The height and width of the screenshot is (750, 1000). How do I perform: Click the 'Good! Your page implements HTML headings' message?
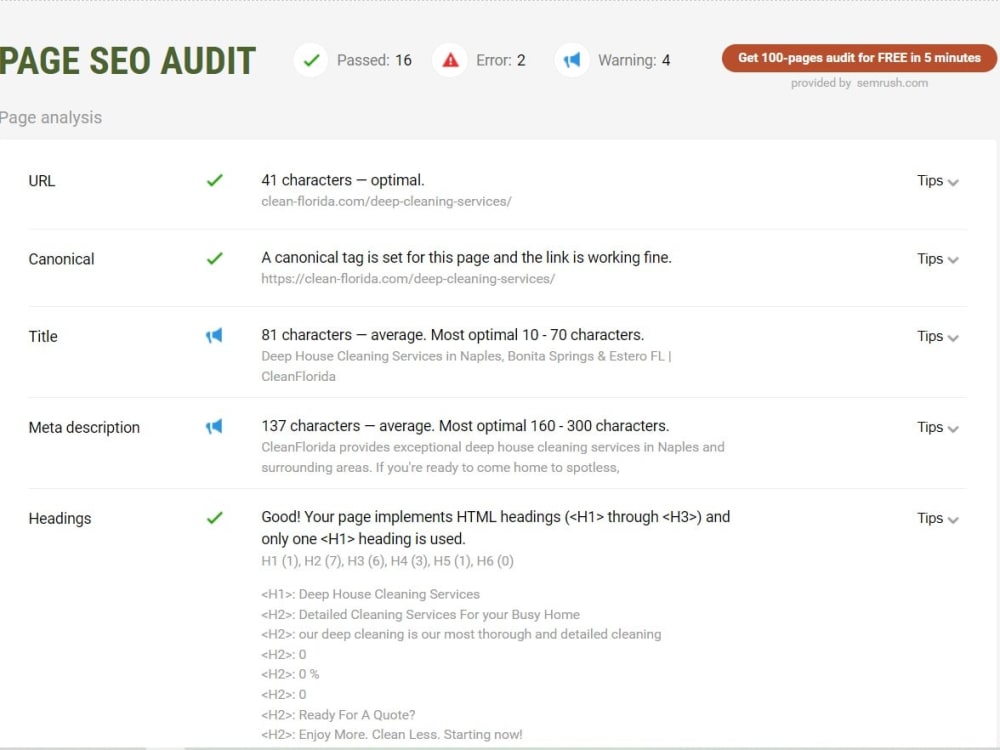click(496, 527)
